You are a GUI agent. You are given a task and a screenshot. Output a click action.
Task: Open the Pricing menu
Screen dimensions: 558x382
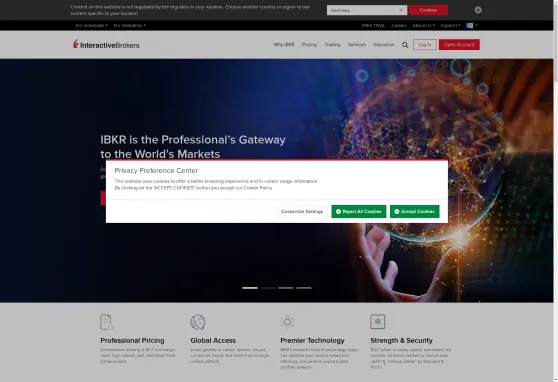point(309,45)
